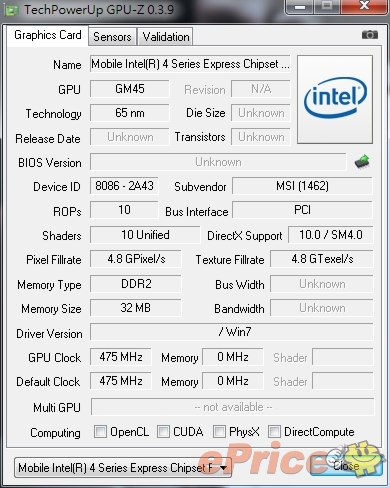This screenshot has width=390, height=488.
Task: Click the camera screenshot icon
Action: (x=370, y=34)
